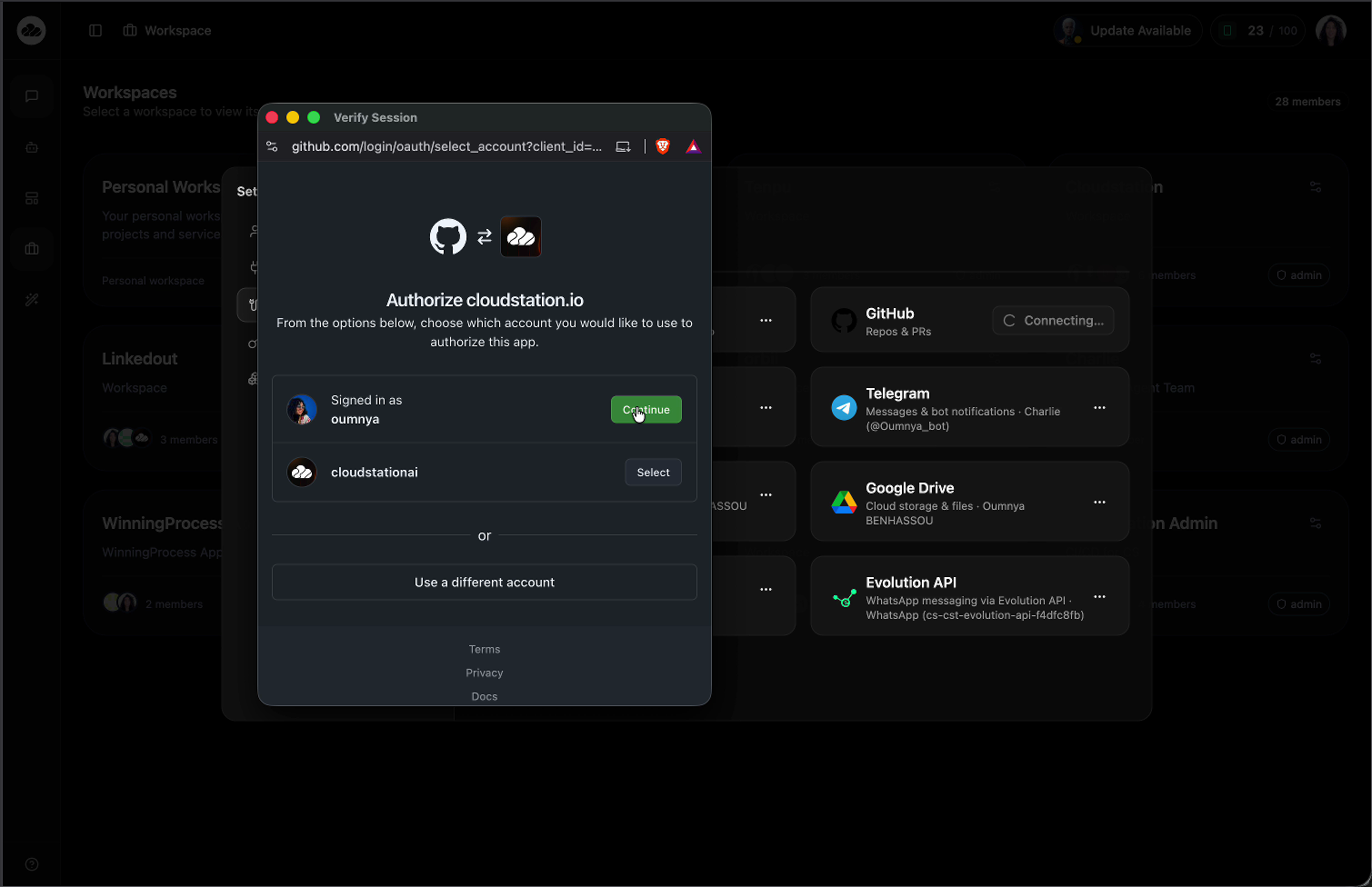
Task: Open the layout templates icon in sidebar
Action: click(32, 198)
